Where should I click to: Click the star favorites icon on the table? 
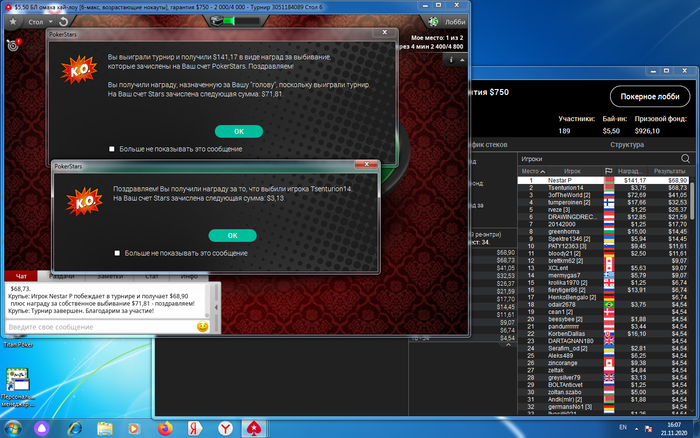[x=13, y=21]
